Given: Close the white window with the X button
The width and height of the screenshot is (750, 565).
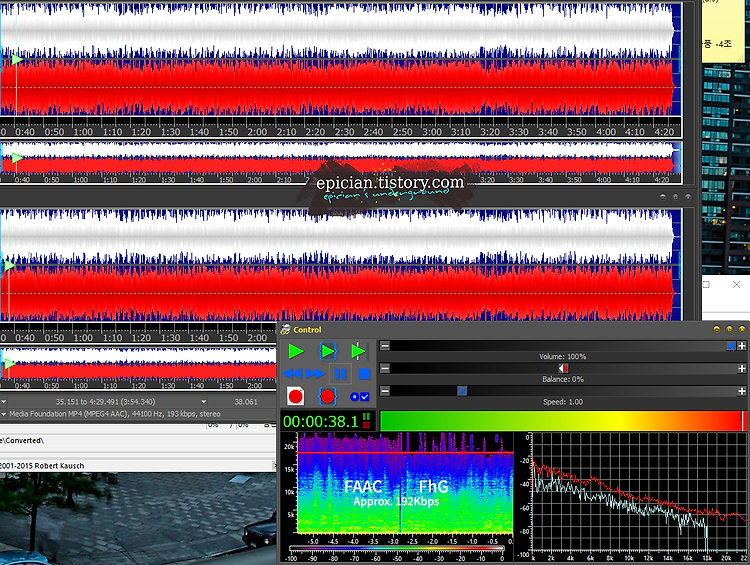Looking at the screenshot, I should click(737, 285).
